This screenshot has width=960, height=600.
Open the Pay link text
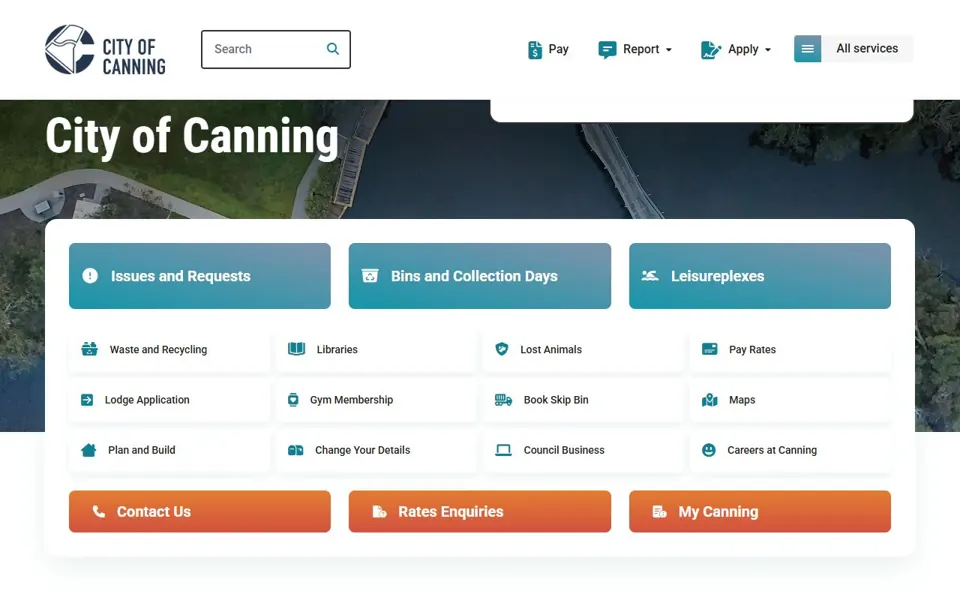(x=558, y=49)
